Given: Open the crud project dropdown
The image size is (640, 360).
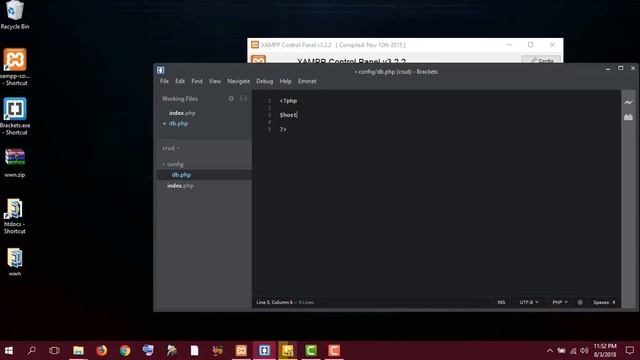Looking at the screenshot, I should coord(171,148).
